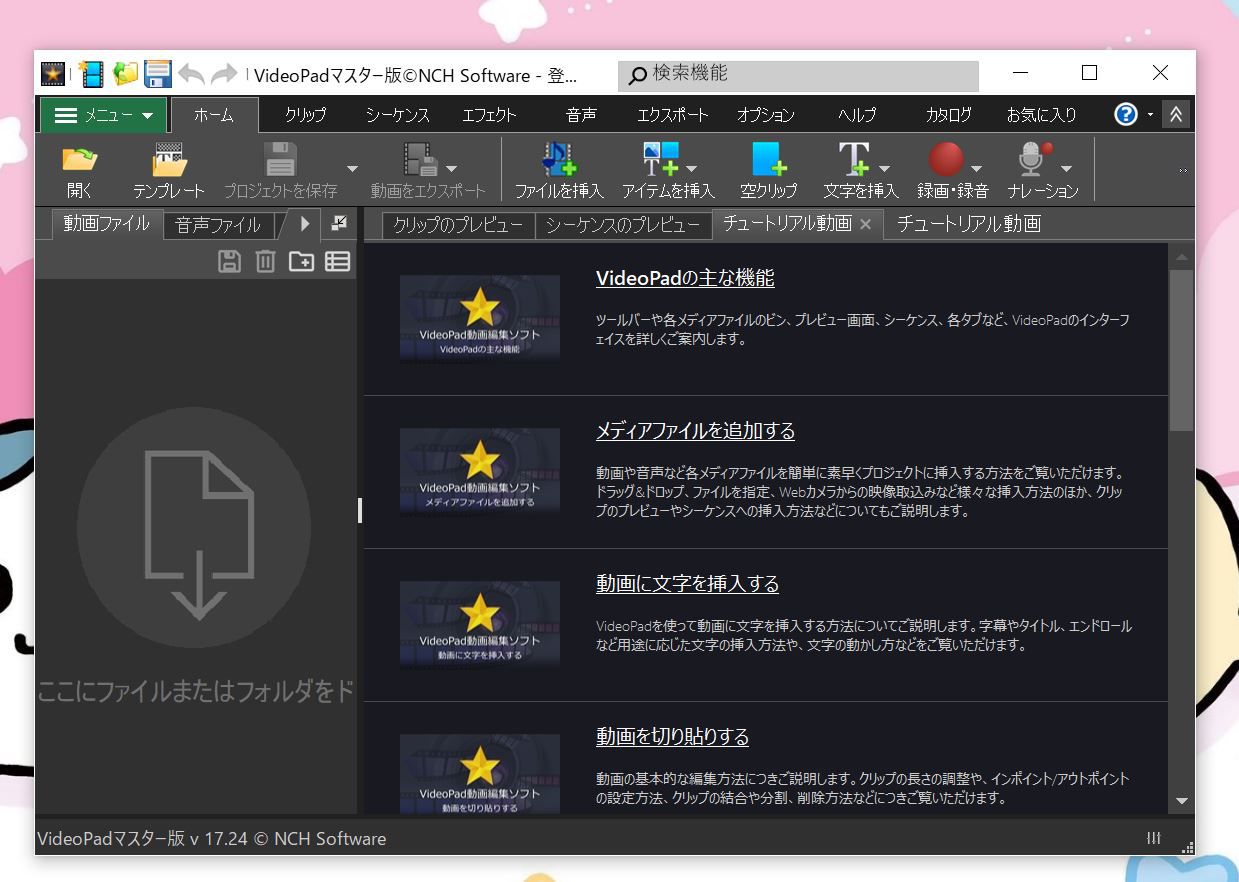1239x882 pixels.
Task: Start 録画・録音 recording with red button
Action: (945, 159)
